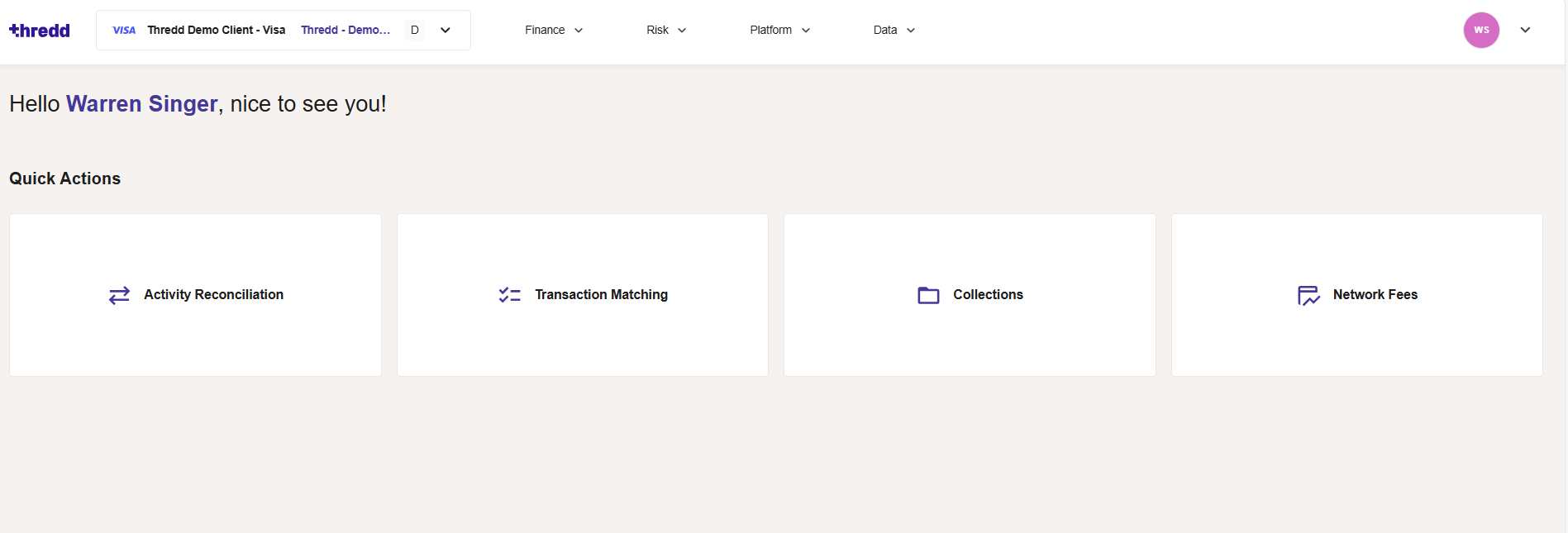
Task: Open the Data menu
Action: (894, 30)
